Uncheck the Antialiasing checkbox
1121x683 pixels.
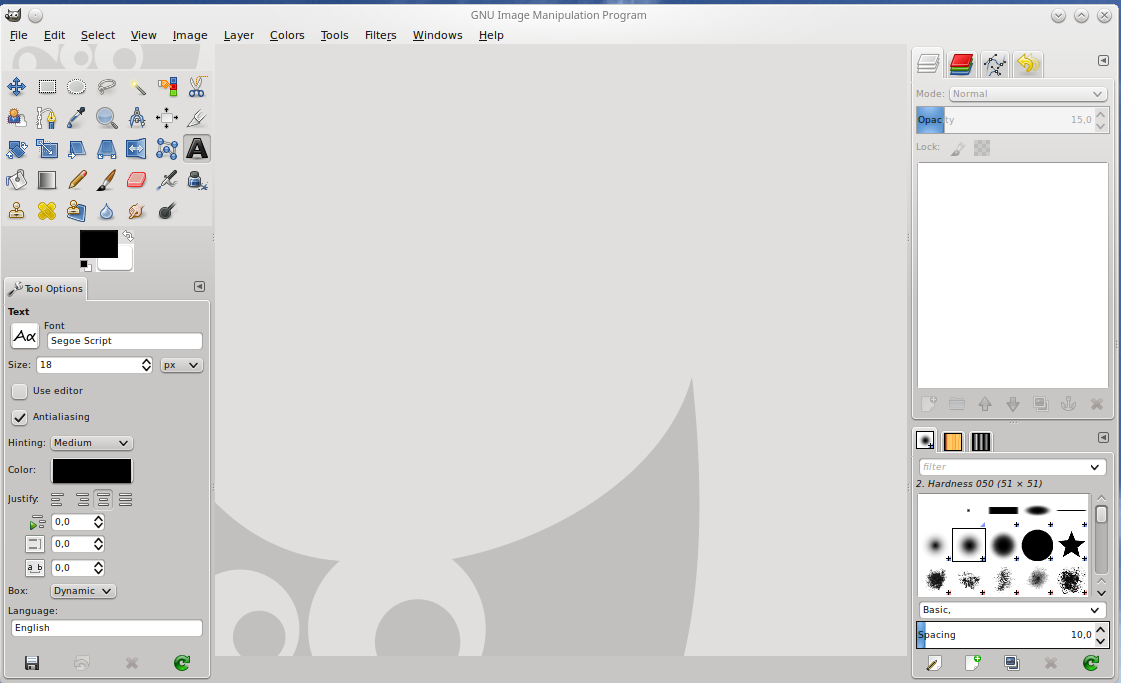pyautogui.click(x=19, y=417)
